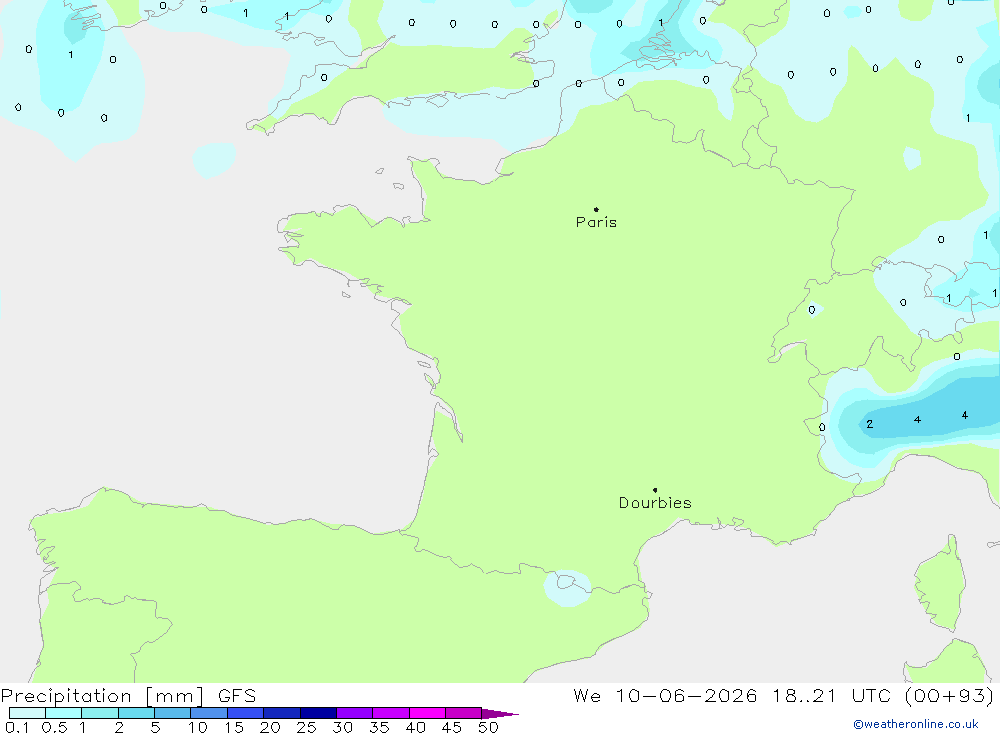
Task: Click the legend scale number 50
Action: coord(488,727)
